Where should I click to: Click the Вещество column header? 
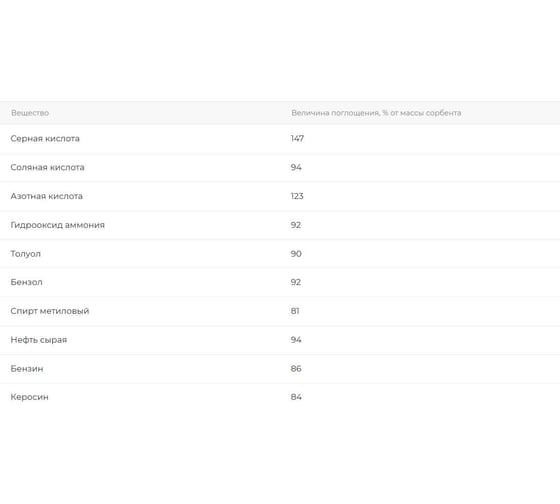[30, 113]
